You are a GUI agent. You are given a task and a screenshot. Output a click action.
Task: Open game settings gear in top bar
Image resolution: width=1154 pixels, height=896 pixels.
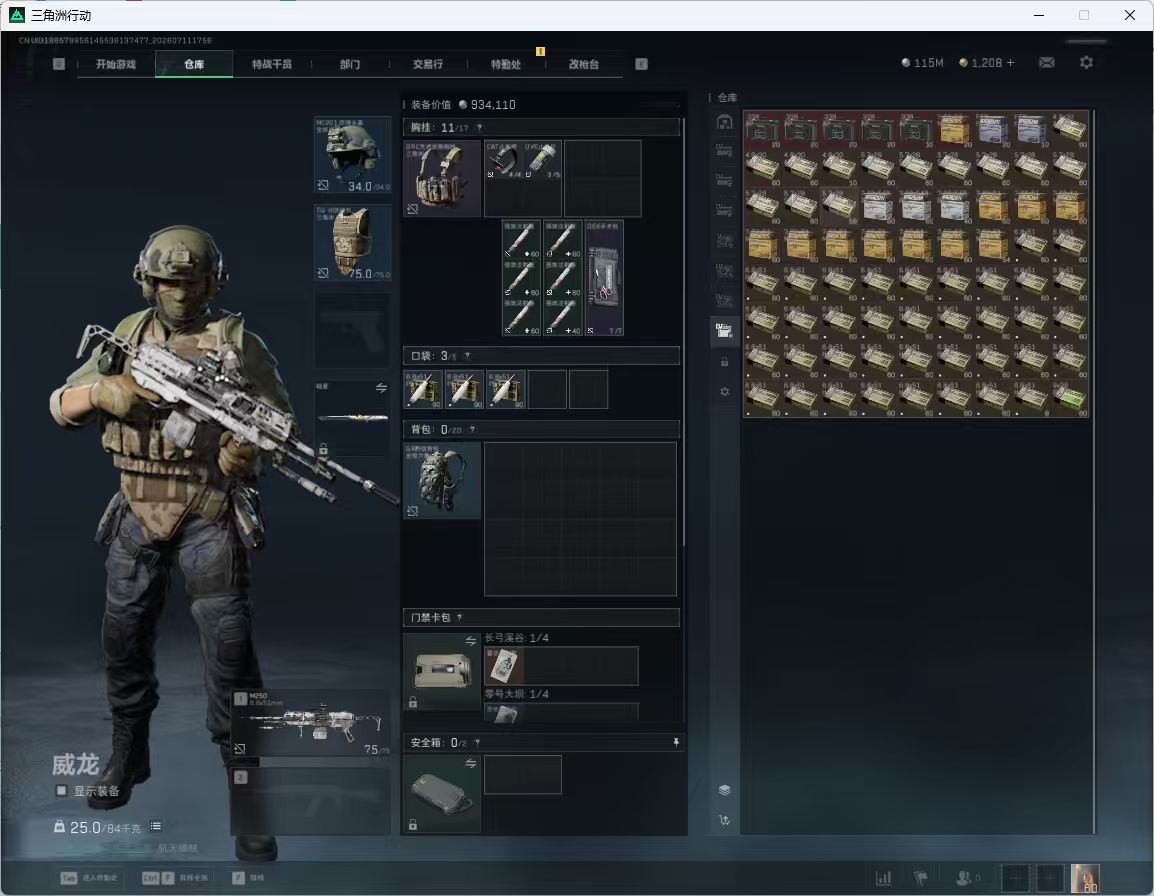(1086, 63)
